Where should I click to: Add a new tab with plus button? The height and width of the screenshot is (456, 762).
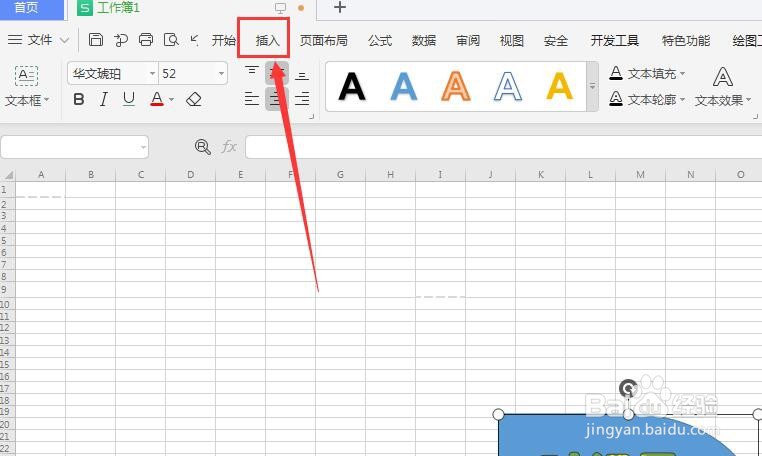click(340, 7)
